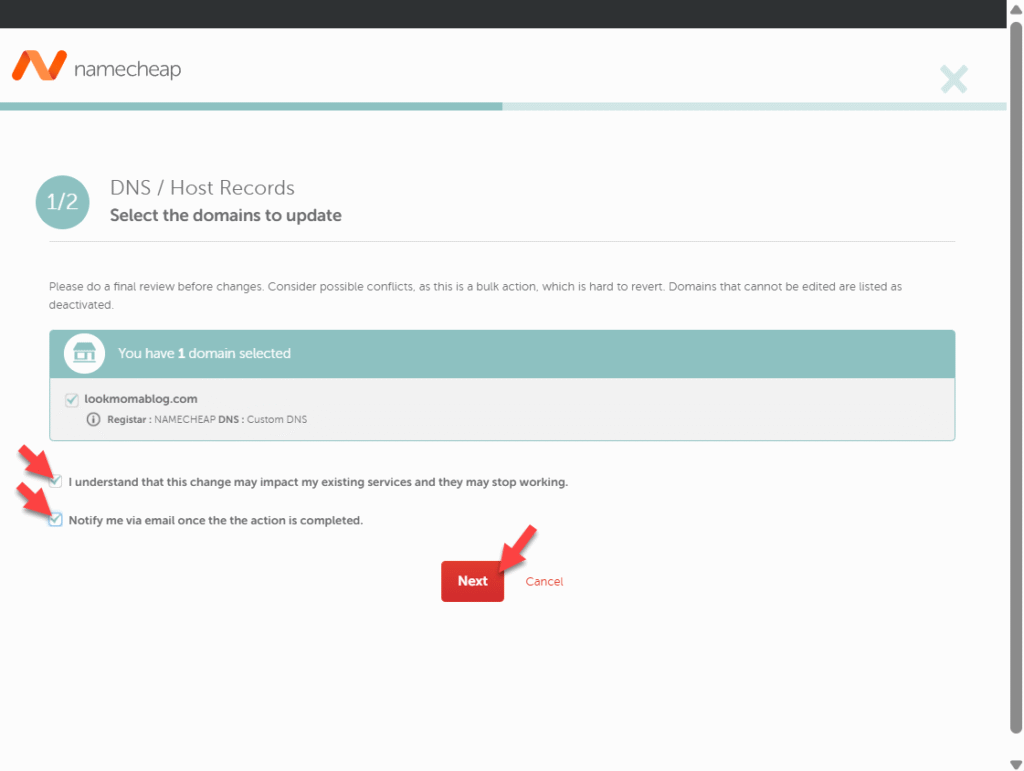Screen dimensions: 1024x771
Task: Click the storefront icon in the domain banner
Action: tap(84, 353)
